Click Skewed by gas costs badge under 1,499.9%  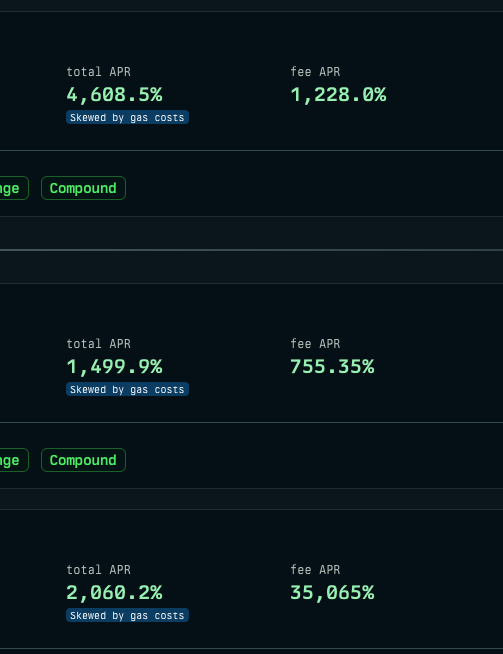click(x=127, y=389)
